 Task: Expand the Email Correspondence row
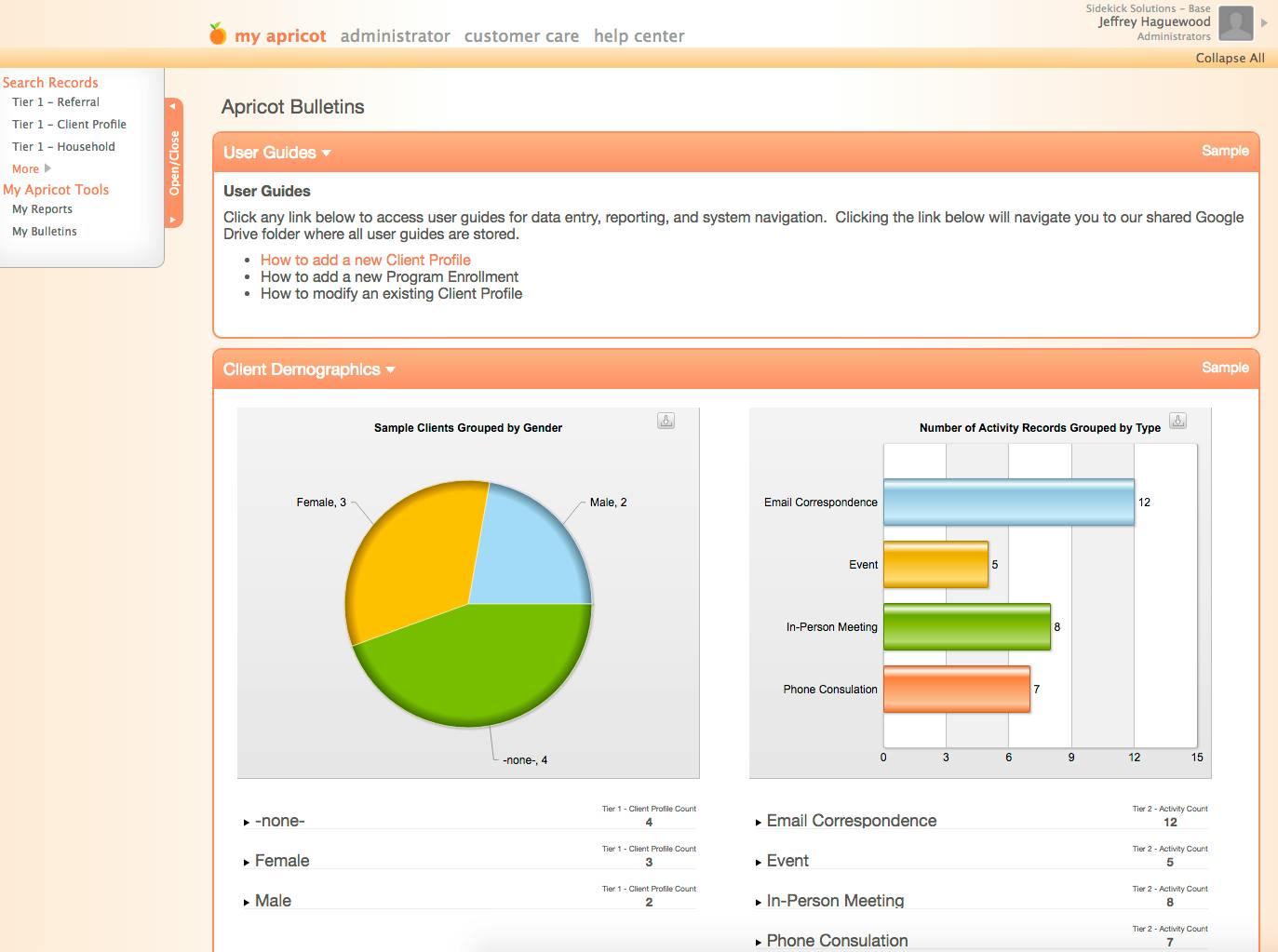tap(759, 823)
